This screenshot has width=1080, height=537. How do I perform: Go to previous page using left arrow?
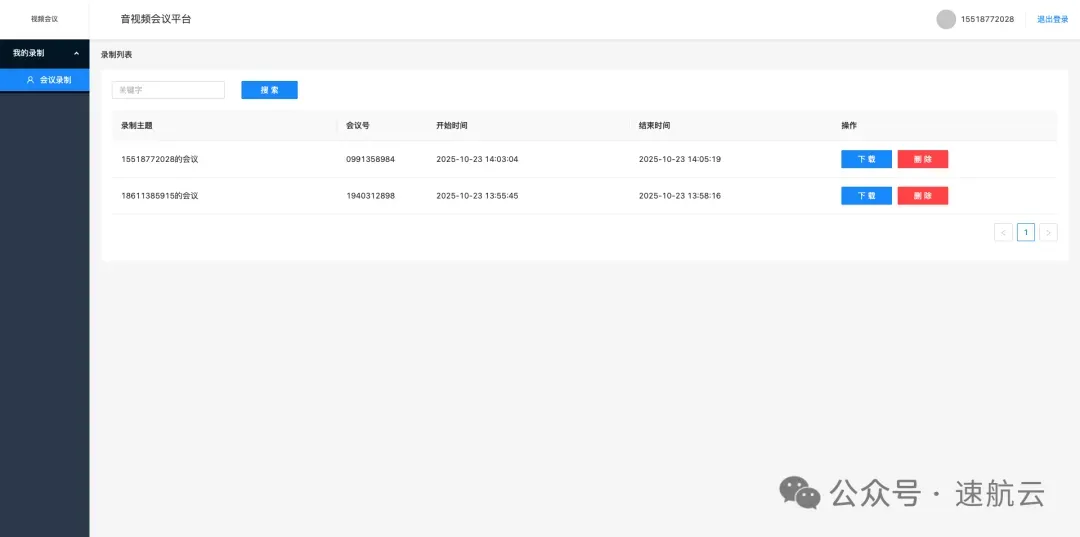click(1003, 233)
